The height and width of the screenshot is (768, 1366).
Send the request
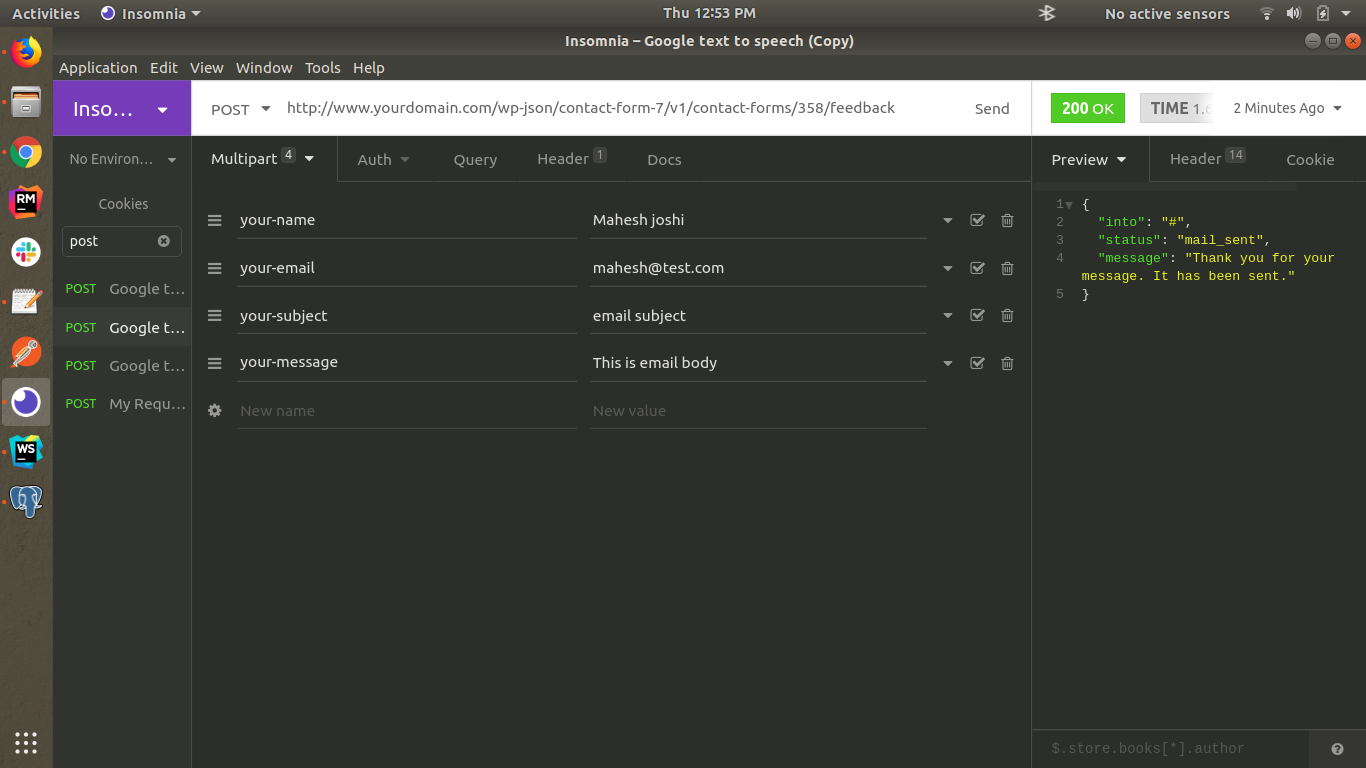point(992,109)
